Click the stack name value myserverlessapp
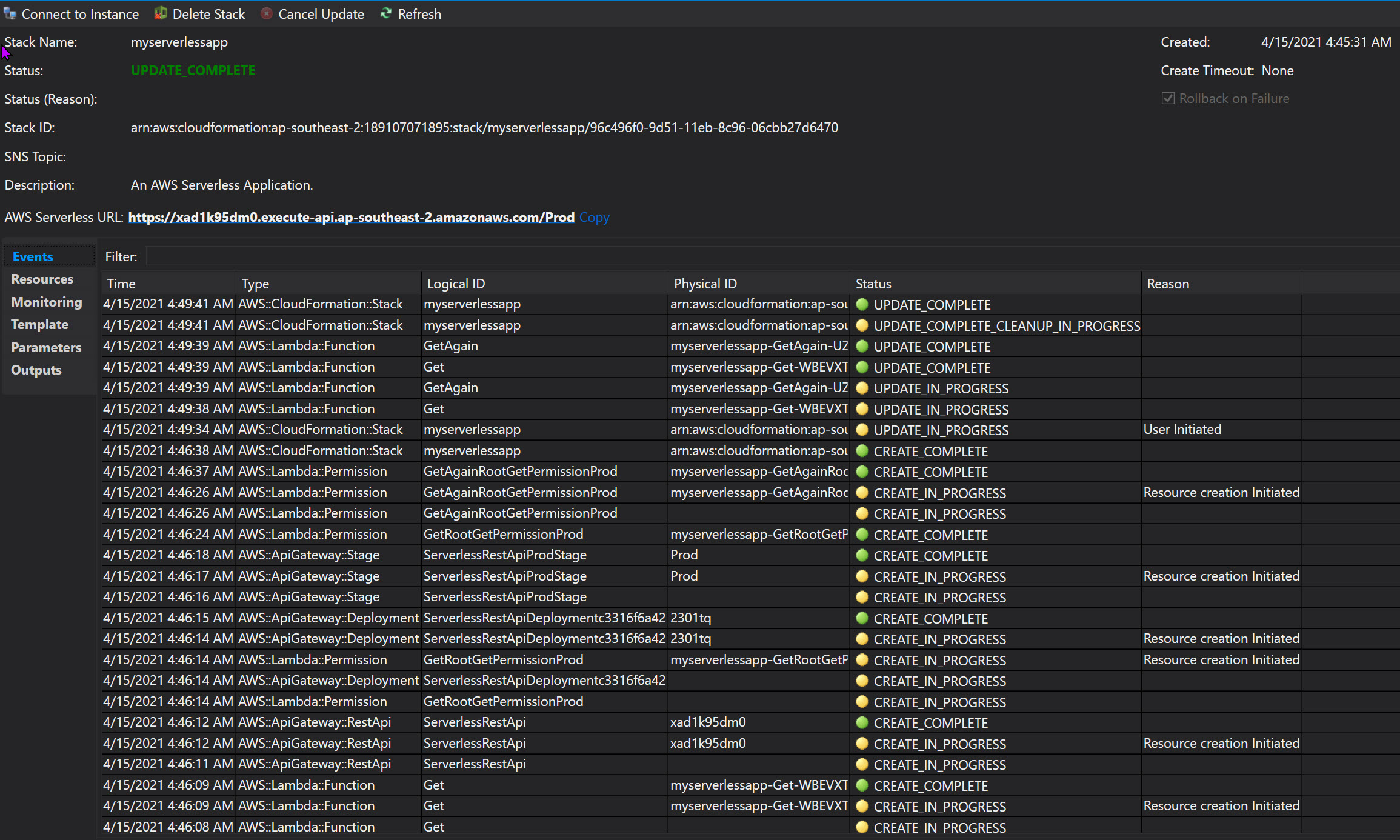The width and height of the screenshot is (1400, 840). pyautogui.click(x=179, y=42)
